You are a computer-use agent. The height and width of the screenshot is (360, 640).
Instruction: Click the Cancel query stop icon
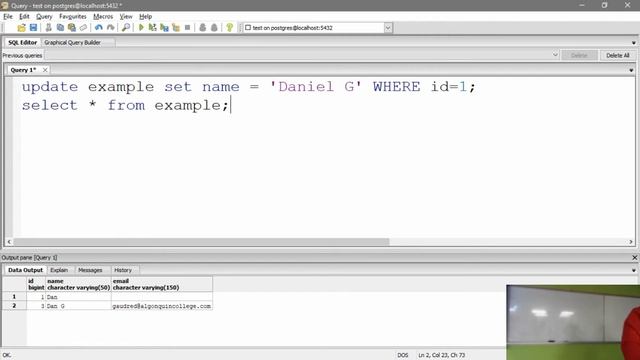pyautogui.click(x=187, y=28)
